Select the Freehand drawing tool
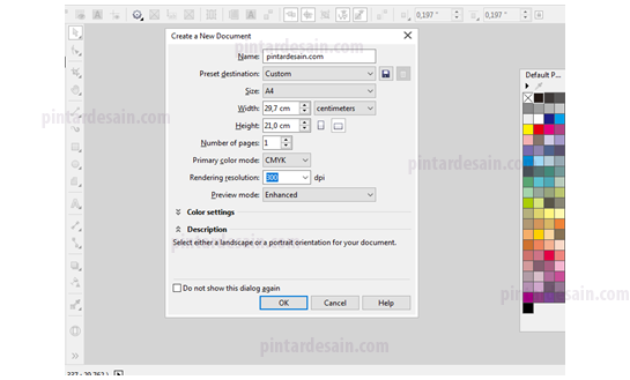Screen dimensions: 630x380 pyautogui.click(x=76, y=111)
